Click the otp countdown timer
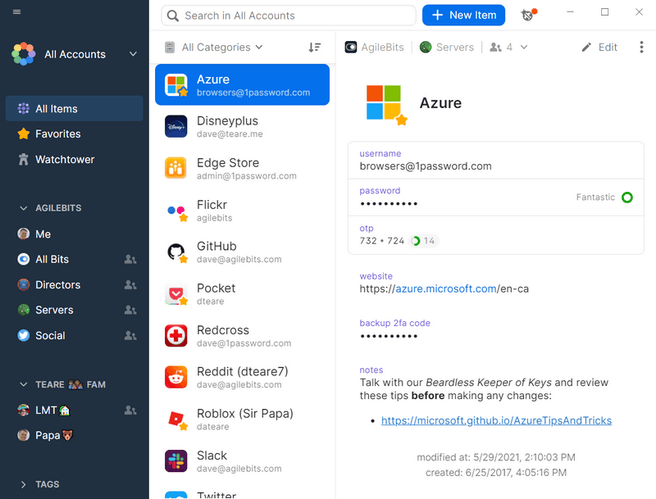 [423, 241]
